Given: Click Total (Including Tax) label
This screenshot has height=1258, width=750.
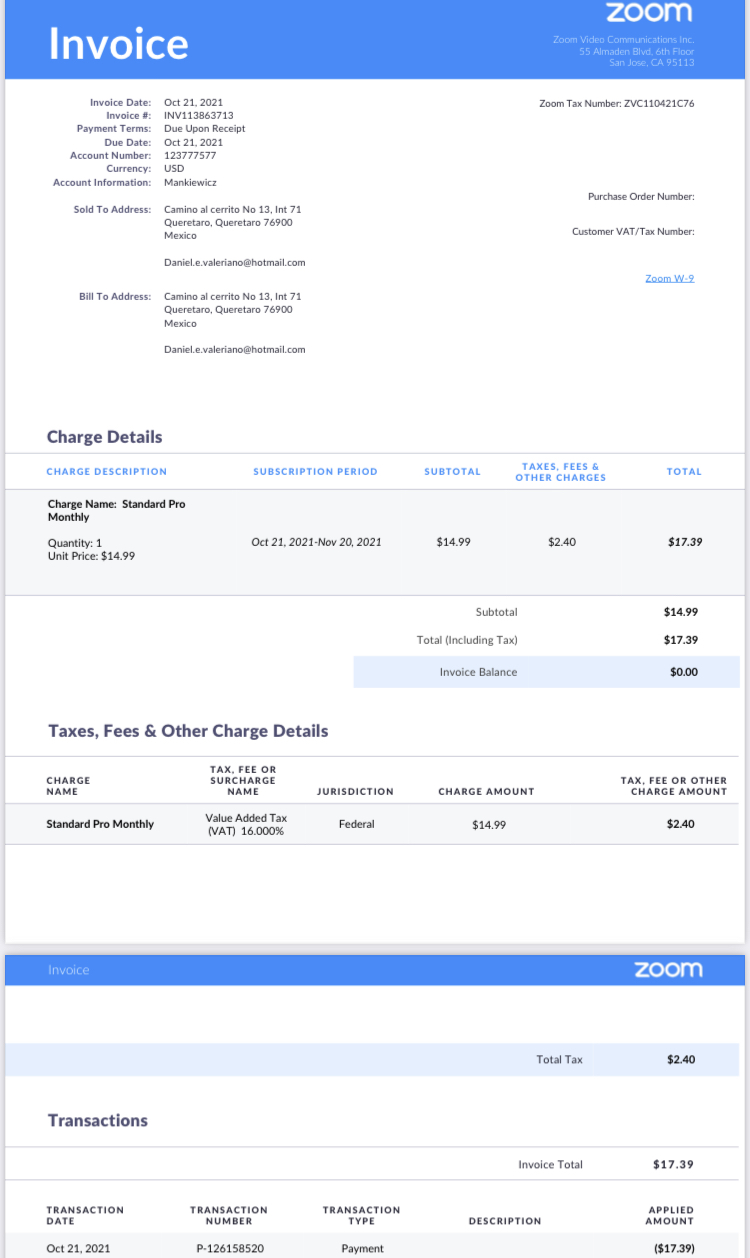Looking at the screenshot, I should click(467, 640).
